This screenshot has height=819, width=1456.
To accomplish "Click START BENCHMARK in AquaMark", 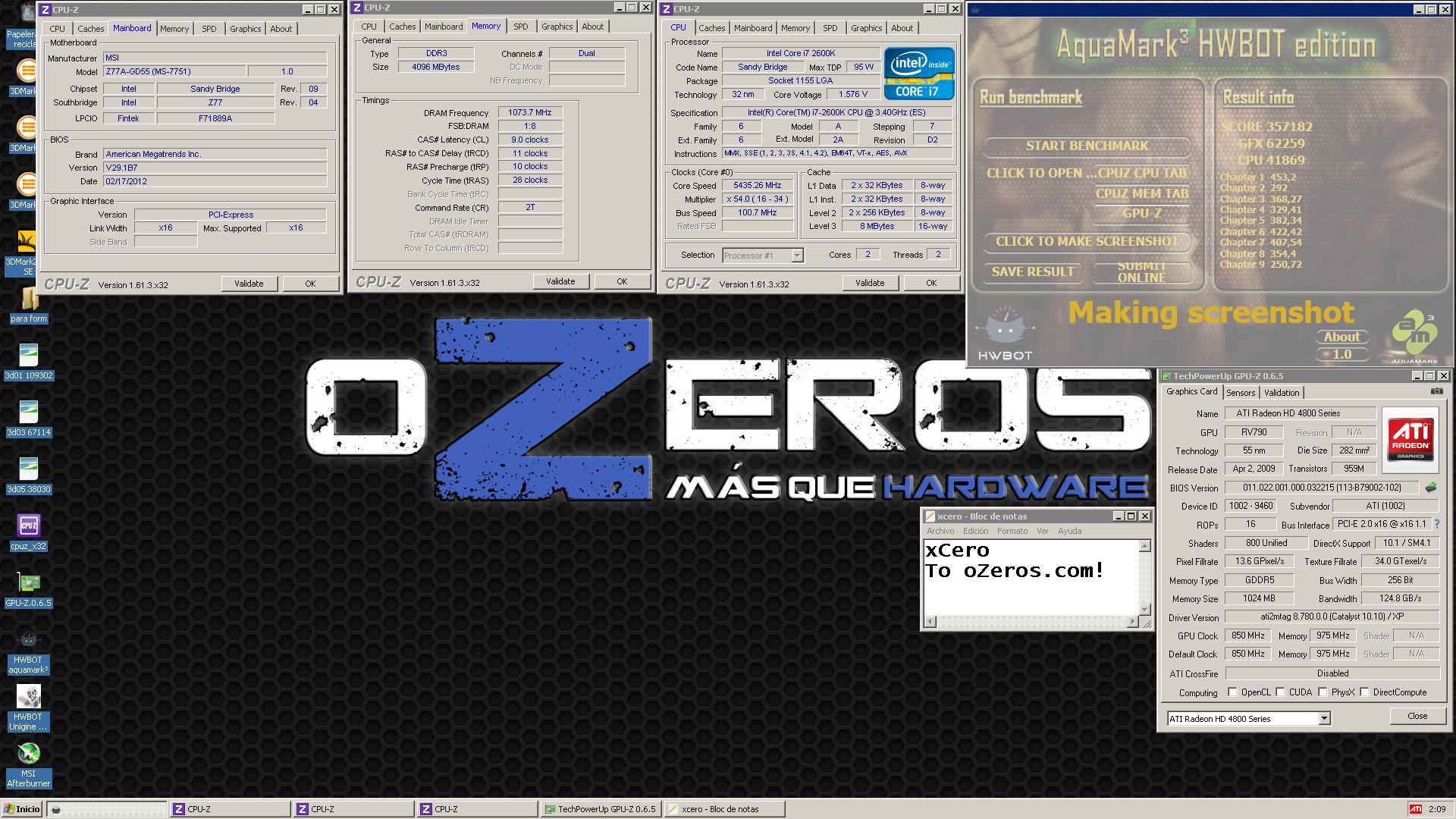I will 1087,146.
